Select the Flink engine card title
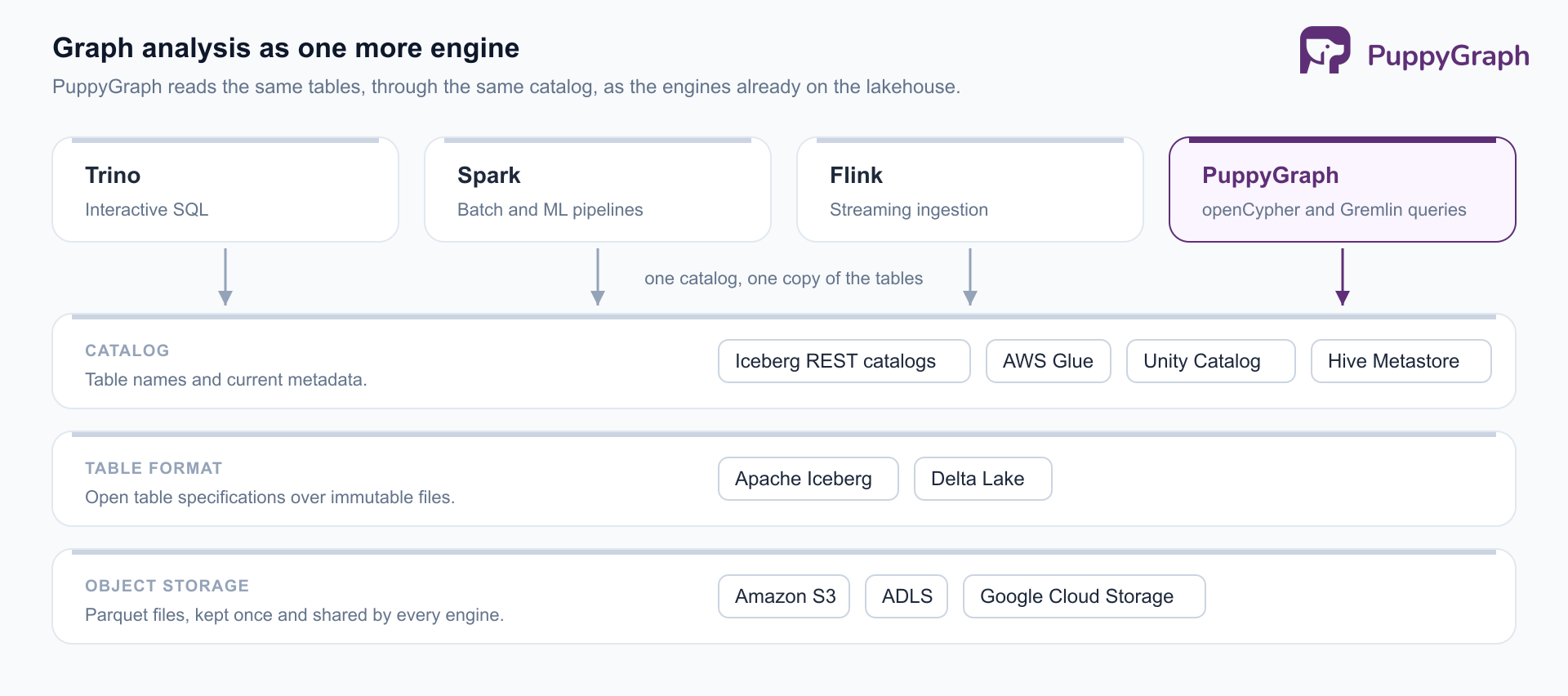The image size is (1568, 696). click(x=856, y=176)
